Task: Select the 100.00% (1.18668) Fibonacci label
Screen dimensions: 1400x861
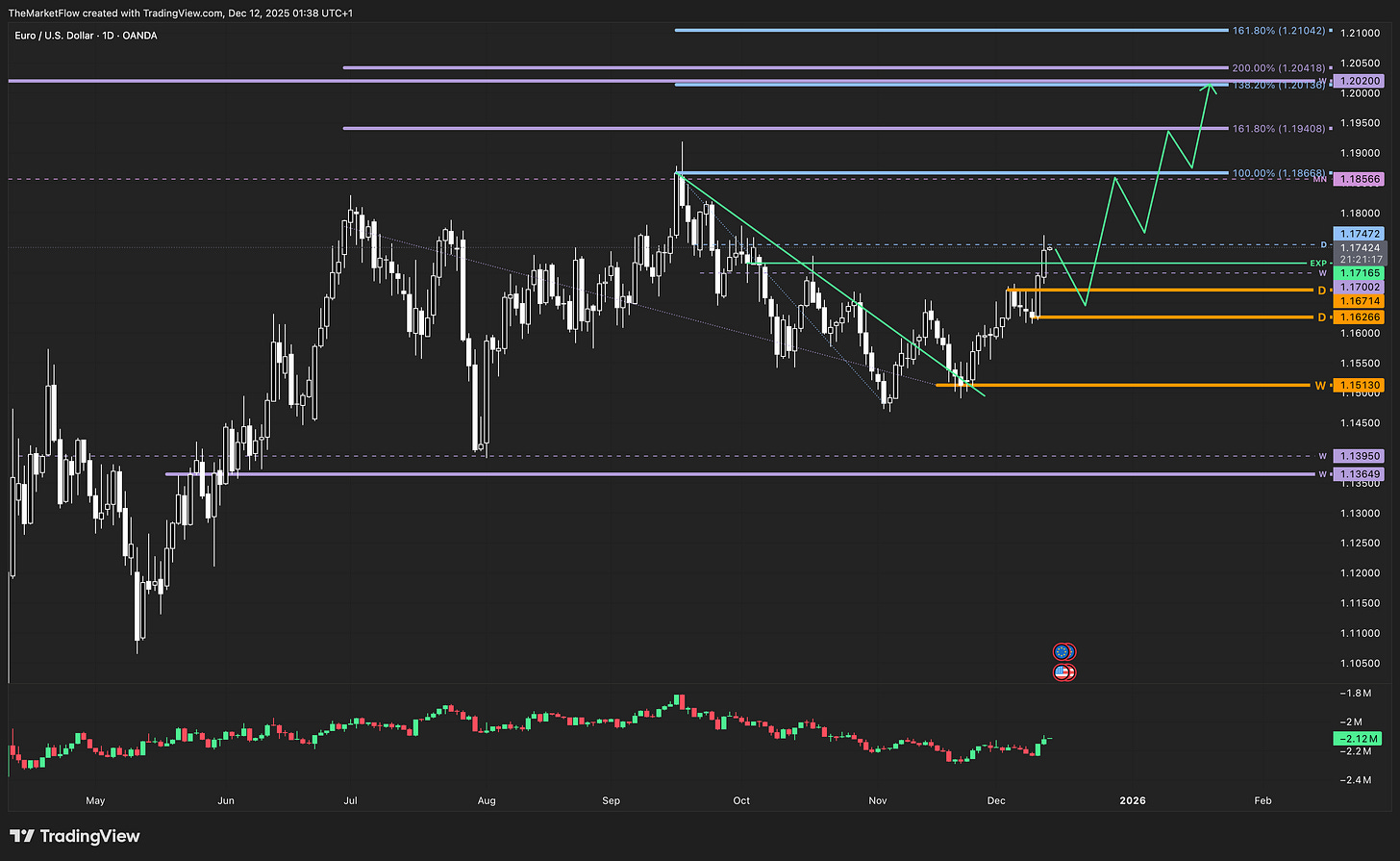Action: coord(1279,173)
